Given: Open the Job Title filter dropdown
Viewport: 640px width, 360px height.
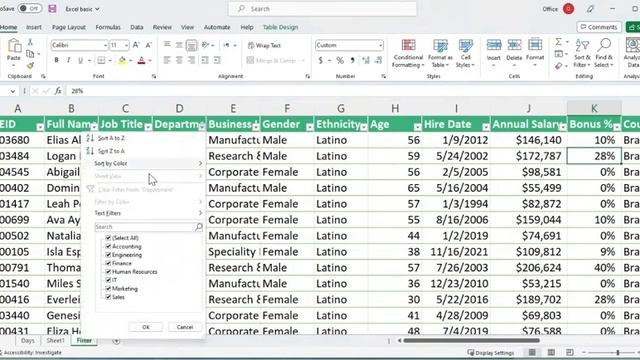Looking at the screenshot, I should click(x=148, y=127).
